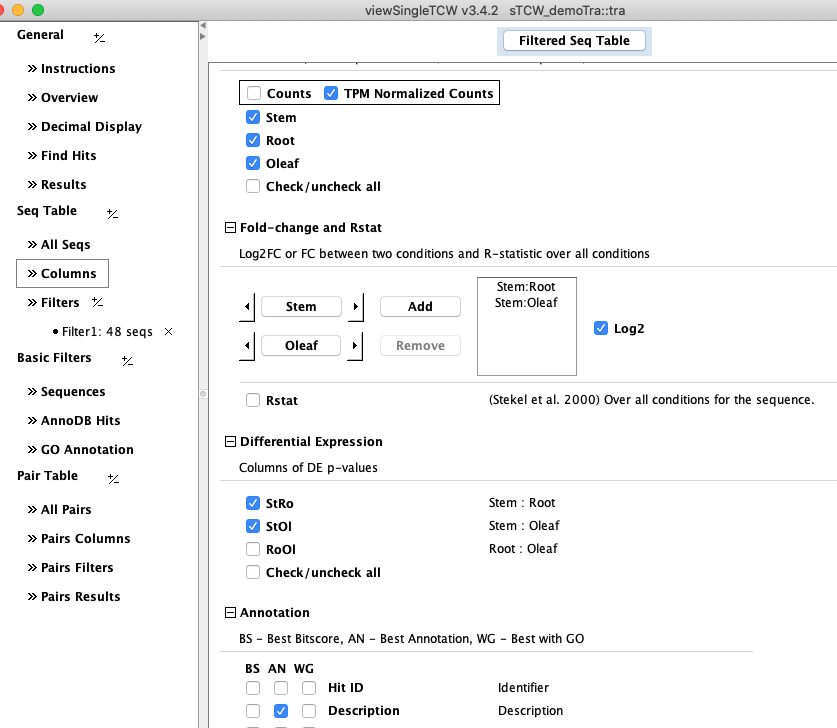Check the RoOl DE column
Image resolution: width=837 pixels, height=728 pixels.
pos(253,549)
